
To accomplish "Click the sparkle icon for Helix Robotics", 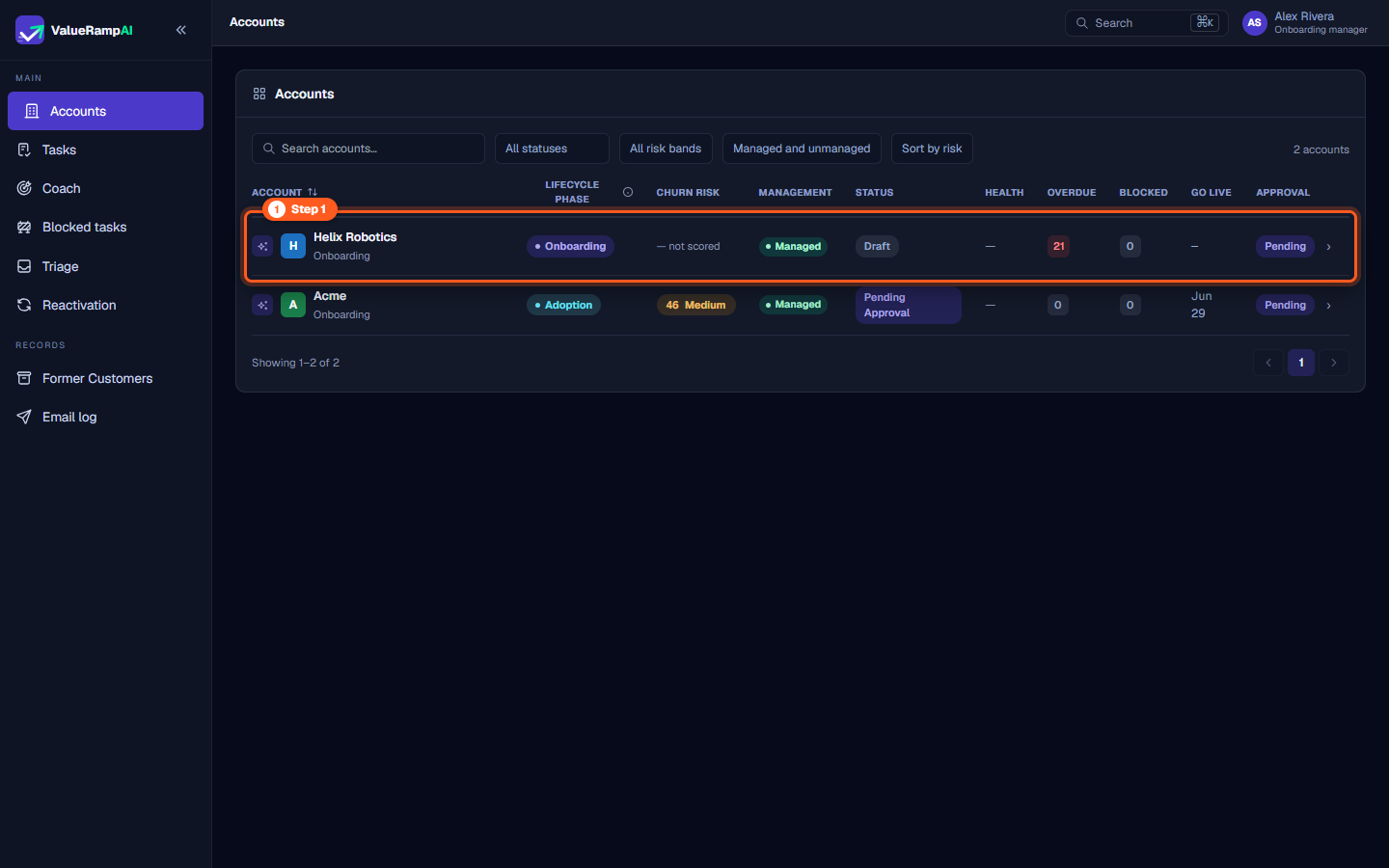I will tap(262, 246).
